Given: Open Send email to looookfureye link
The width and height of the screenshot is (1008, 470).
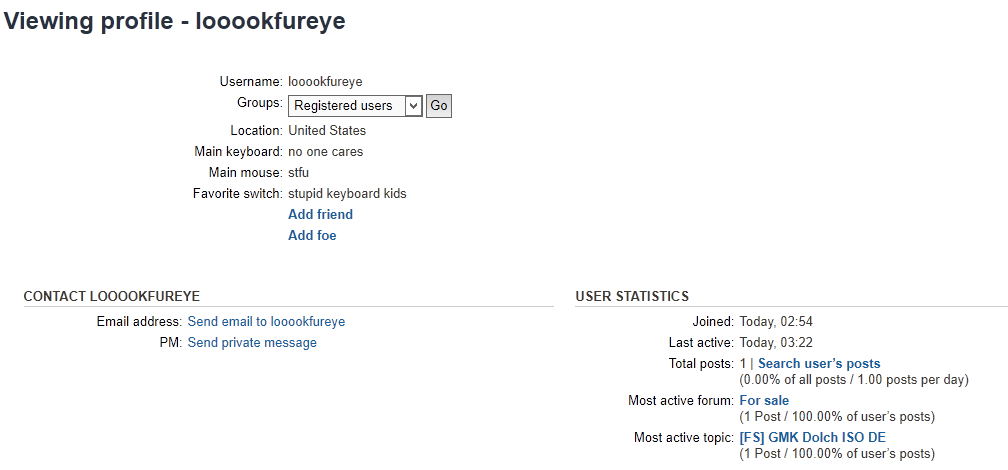Looking at the screenshot, I should (x=266, y=322).
